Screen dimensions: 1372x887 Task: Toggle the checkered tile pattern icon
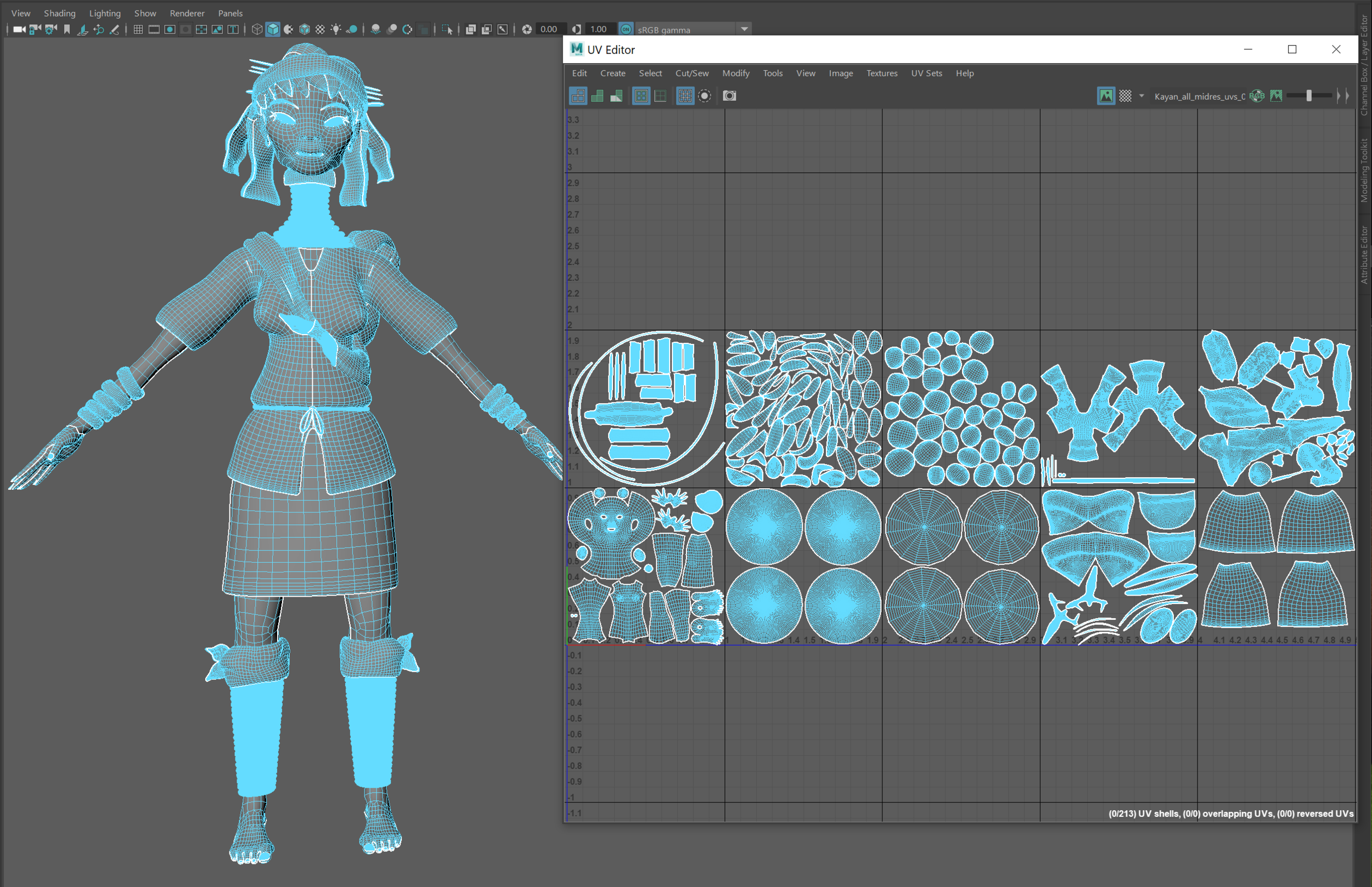(1125, 95)
